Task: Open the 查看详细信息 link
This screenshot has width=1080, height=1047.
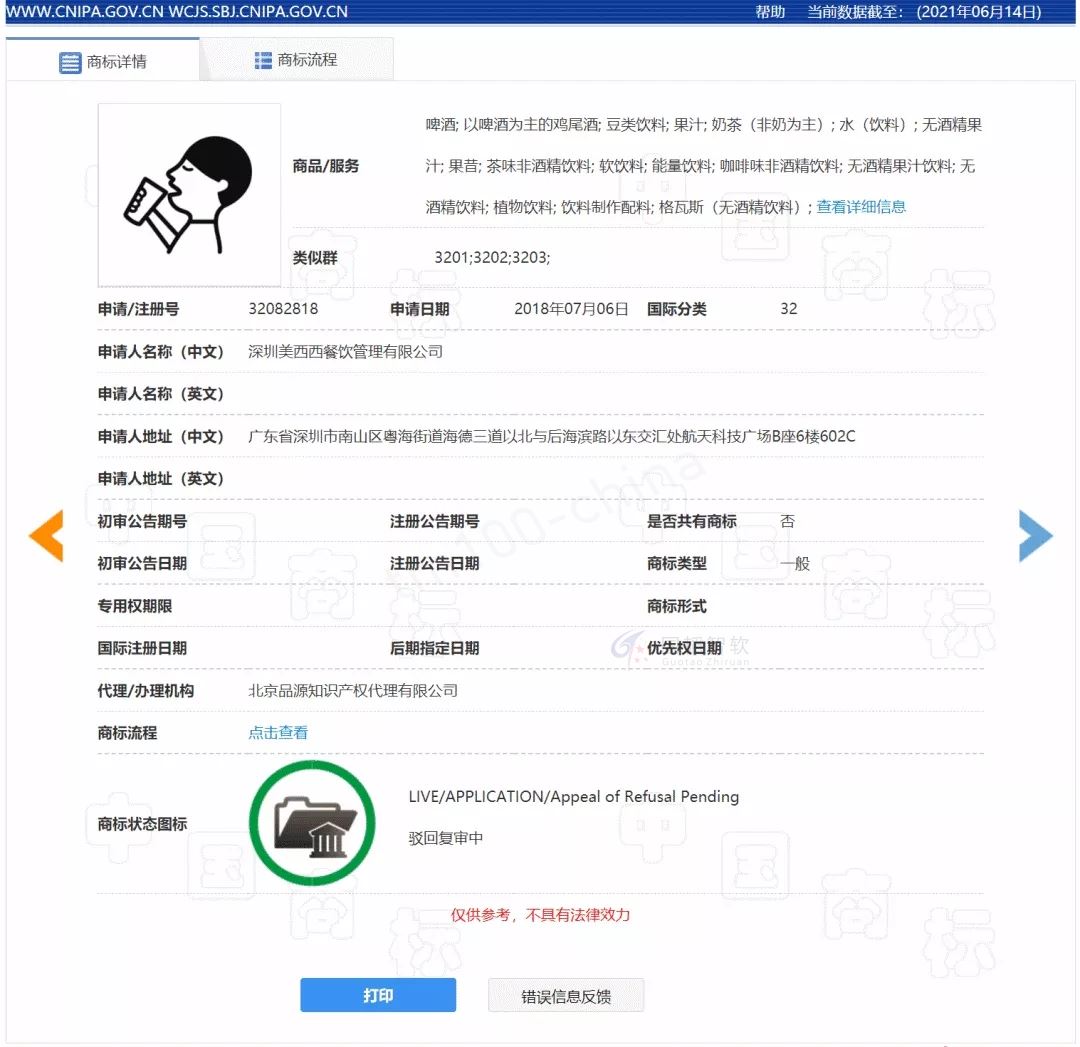Action: tap(860, 207)
